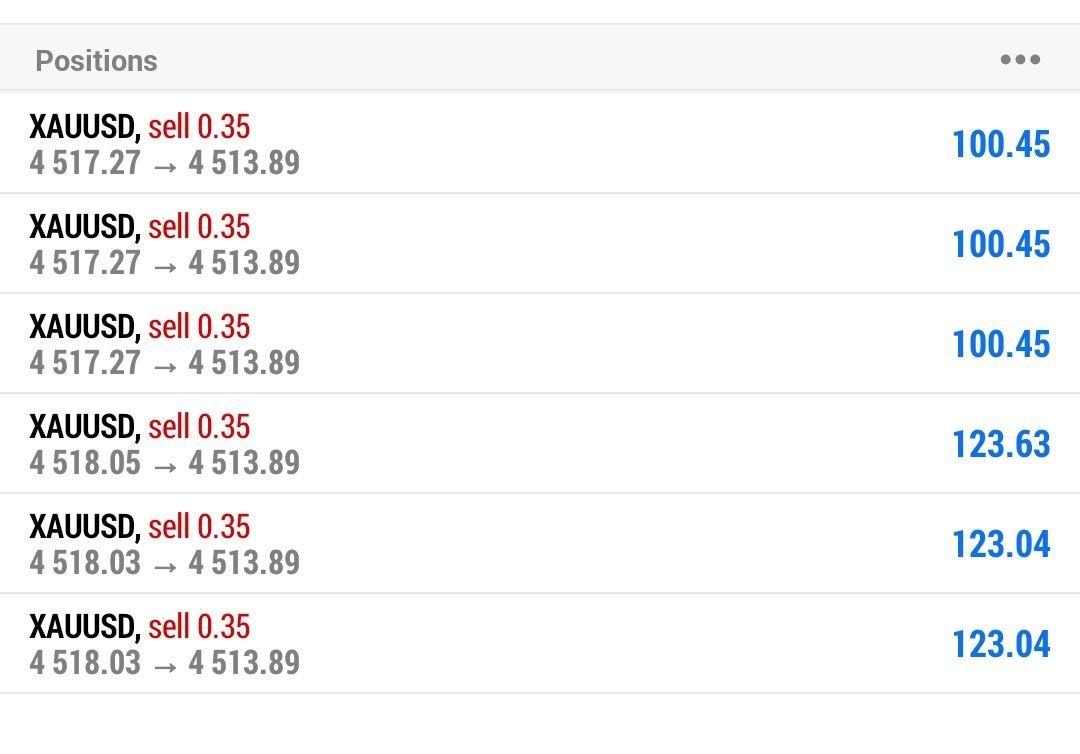Click the last row's 'sell 0.35' label

(x=199, y=627)
